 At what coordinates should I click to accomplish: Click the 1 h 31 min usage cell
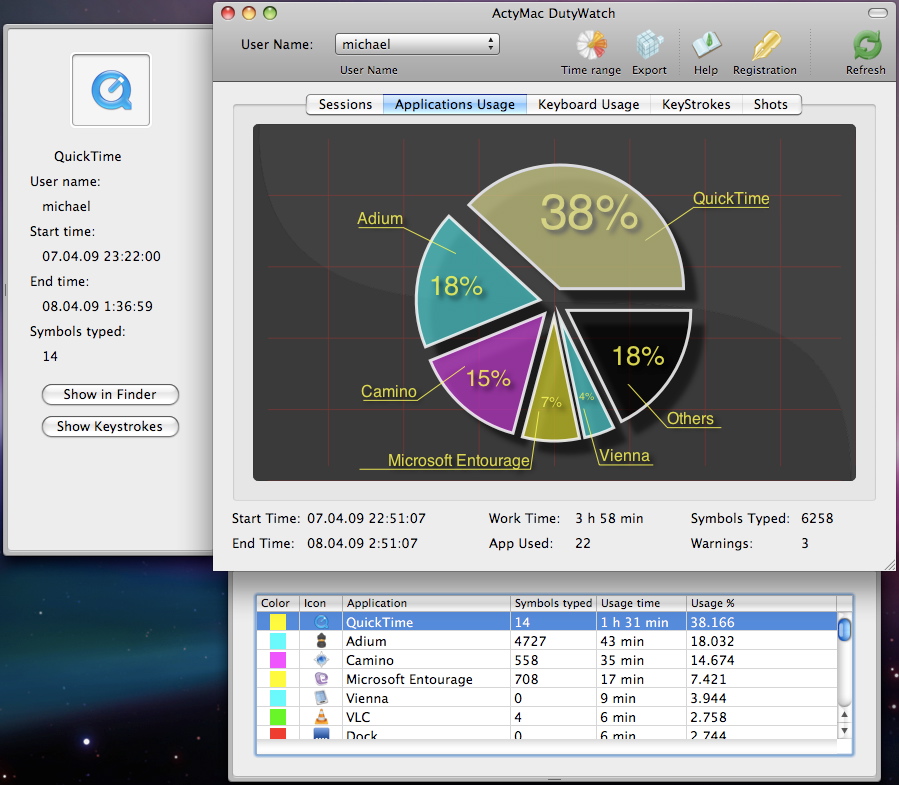point(641,622)
